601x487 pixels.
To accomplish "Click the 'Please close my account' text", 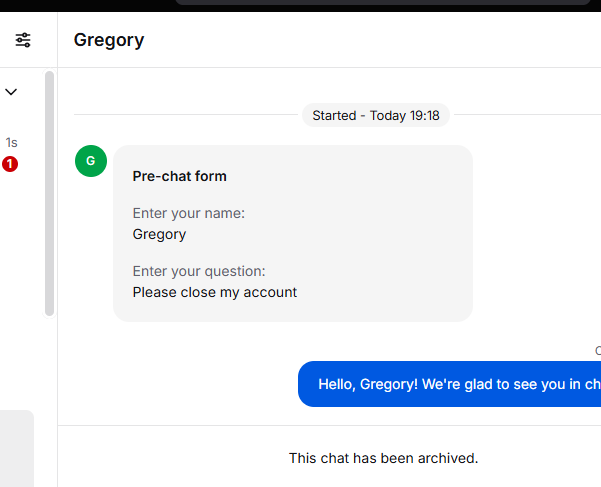I will [215, 292].
